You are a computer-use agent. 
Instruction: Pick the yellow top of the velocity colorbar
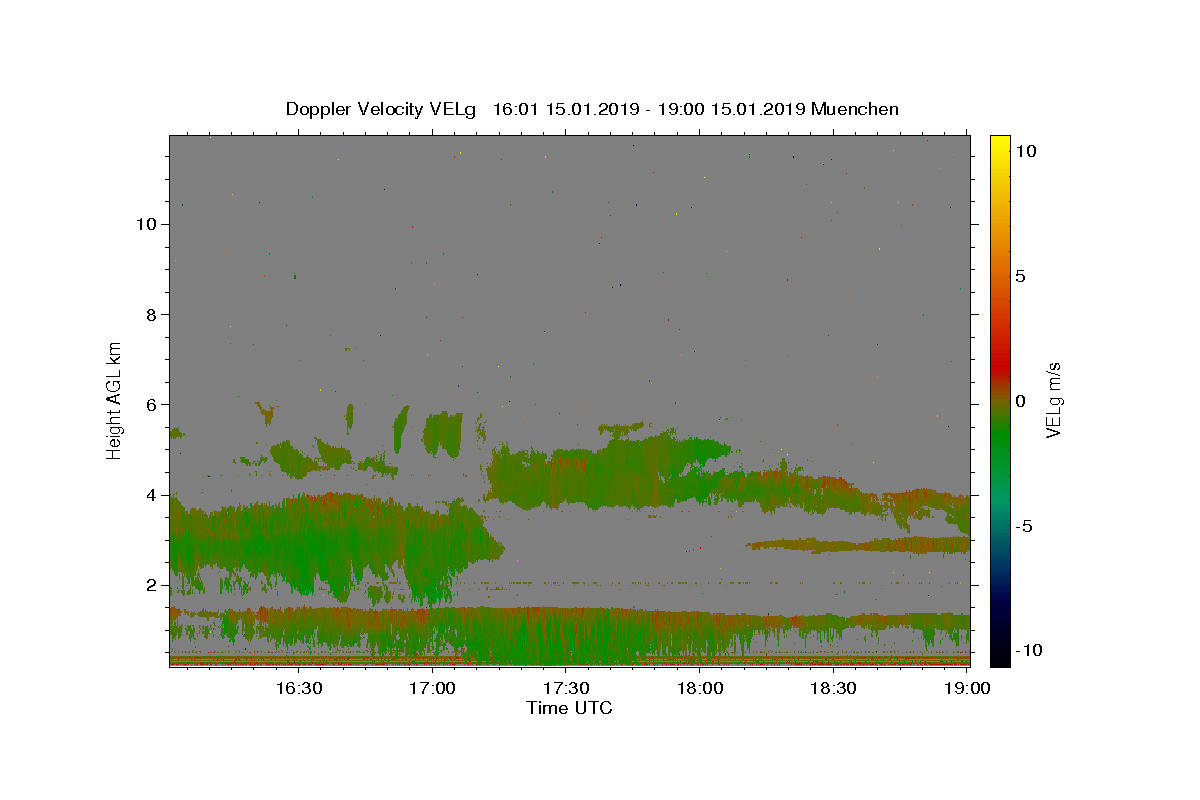[999, 145]
